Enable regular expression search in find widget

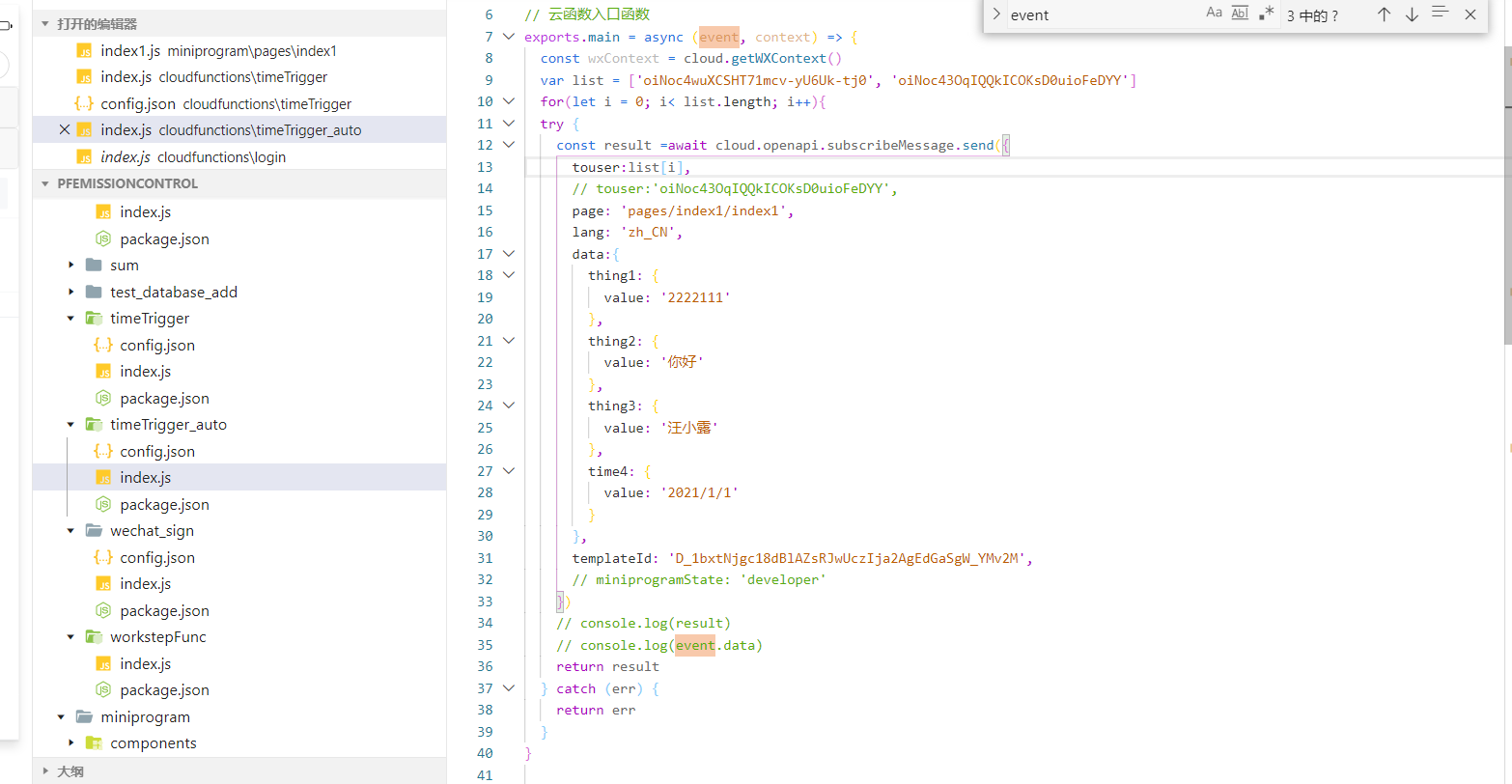[1267, 14]
